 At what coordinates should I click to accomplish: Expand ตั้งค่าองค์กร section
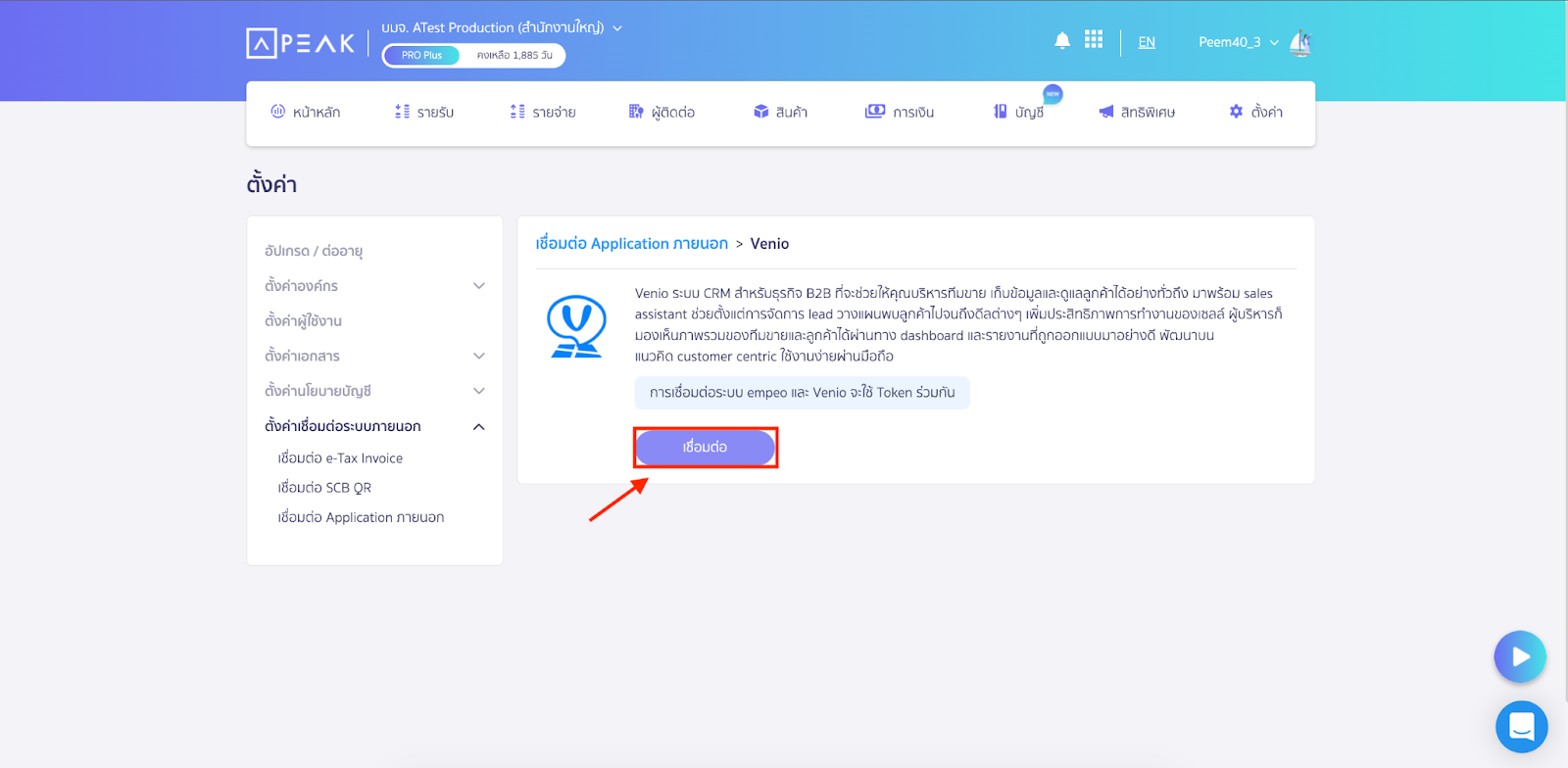(x=374, y=286)
